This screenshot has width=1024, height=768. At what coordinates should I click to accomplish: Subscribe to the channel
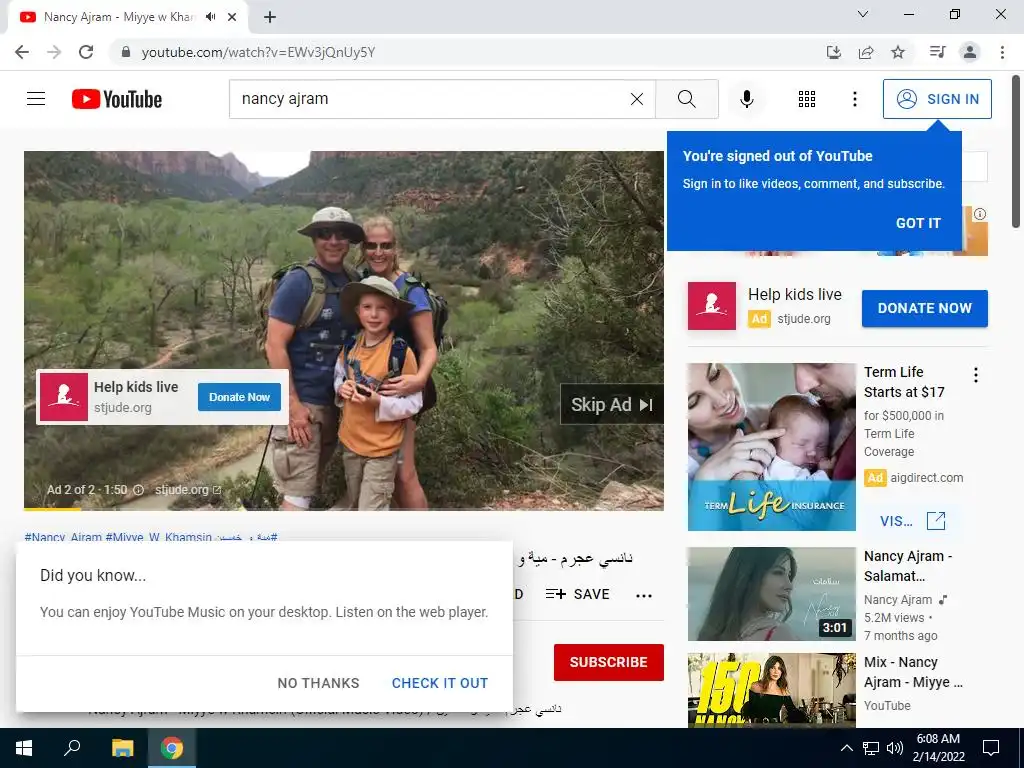(609, 662)
